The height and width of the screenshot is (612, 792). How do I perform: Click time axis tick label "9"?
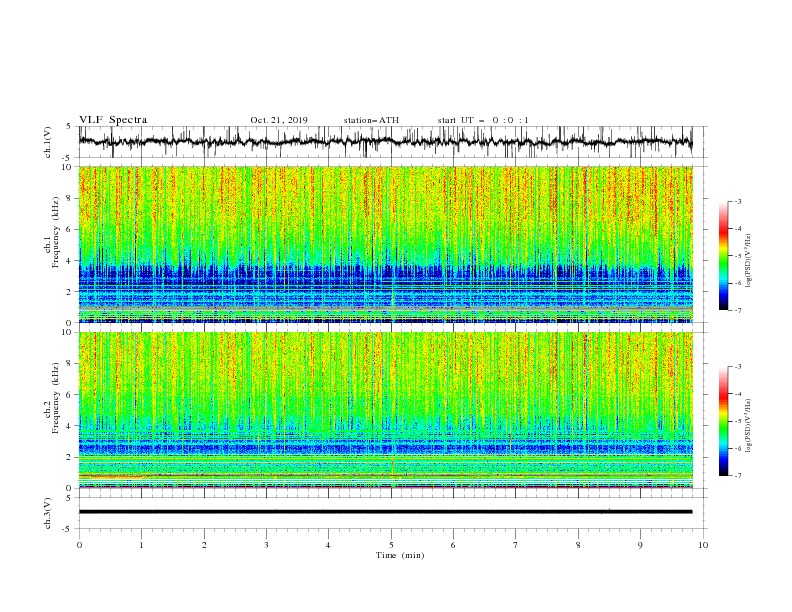(640, 545)
